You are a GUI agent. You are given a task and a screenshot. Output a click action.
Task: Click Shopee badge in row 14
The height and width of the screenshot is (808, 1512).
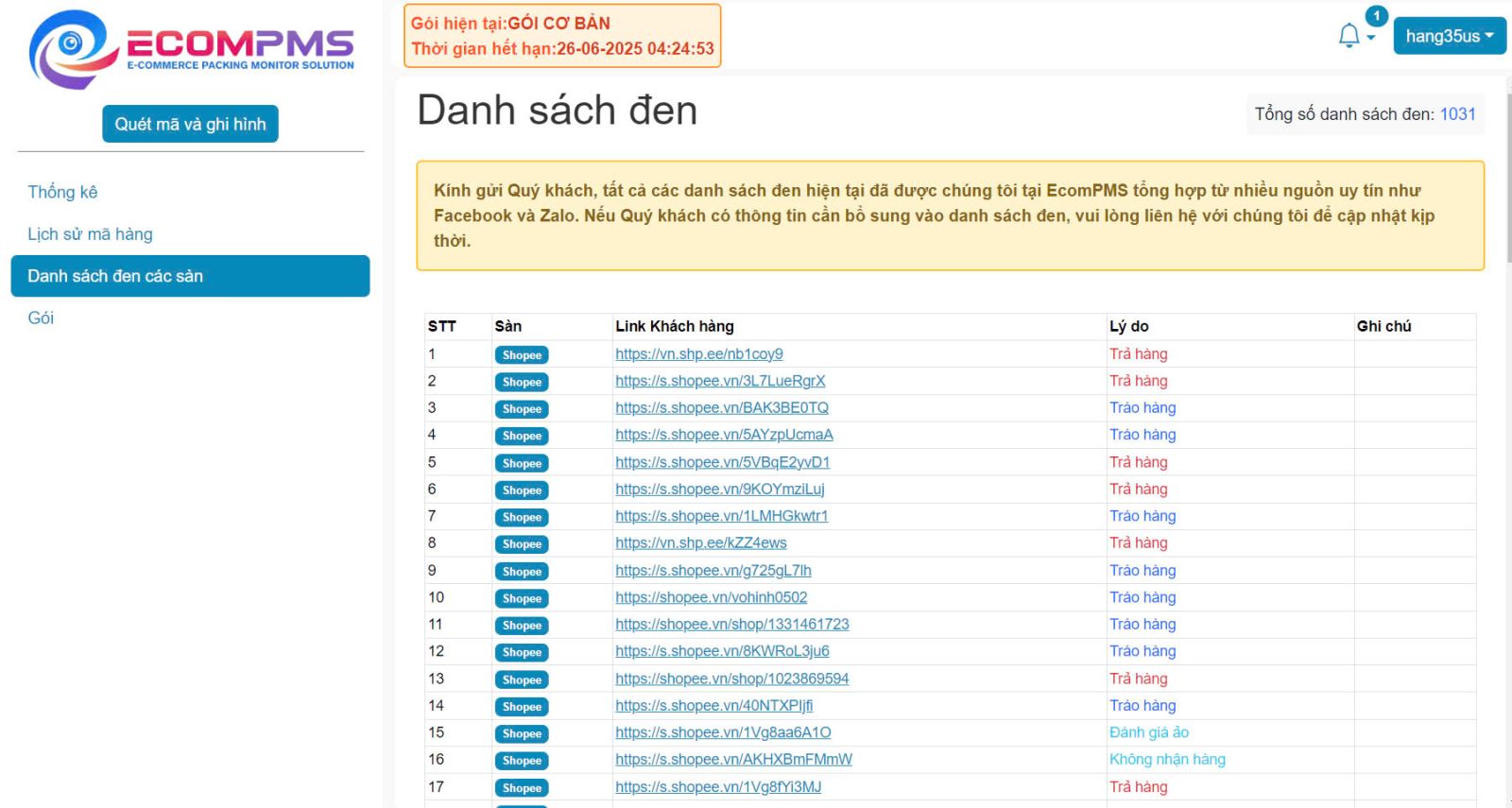pyautogui.click(x=522, y=707)
